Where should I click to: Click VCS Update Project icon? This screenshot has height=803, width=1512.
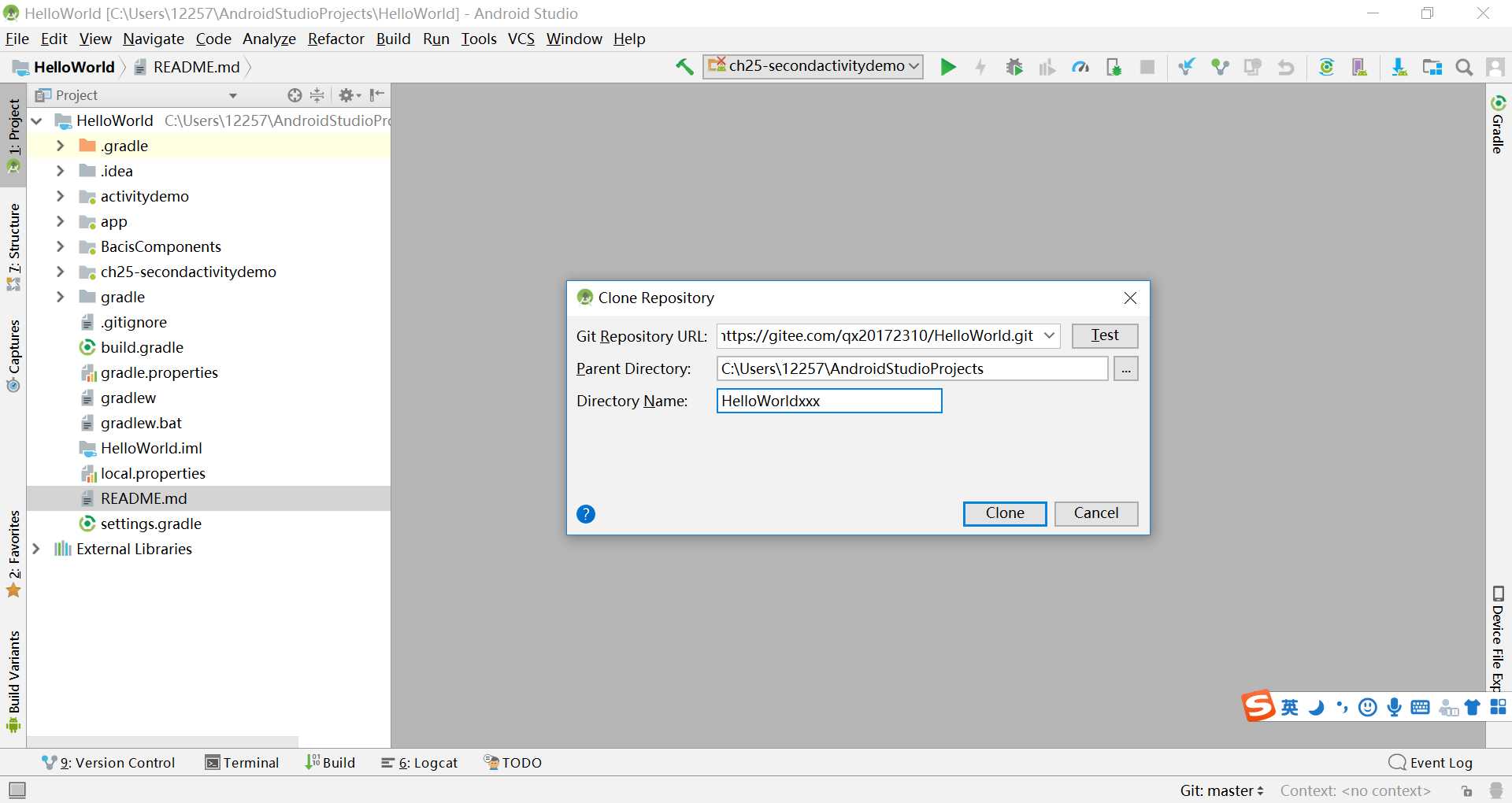click(1186, 67)
